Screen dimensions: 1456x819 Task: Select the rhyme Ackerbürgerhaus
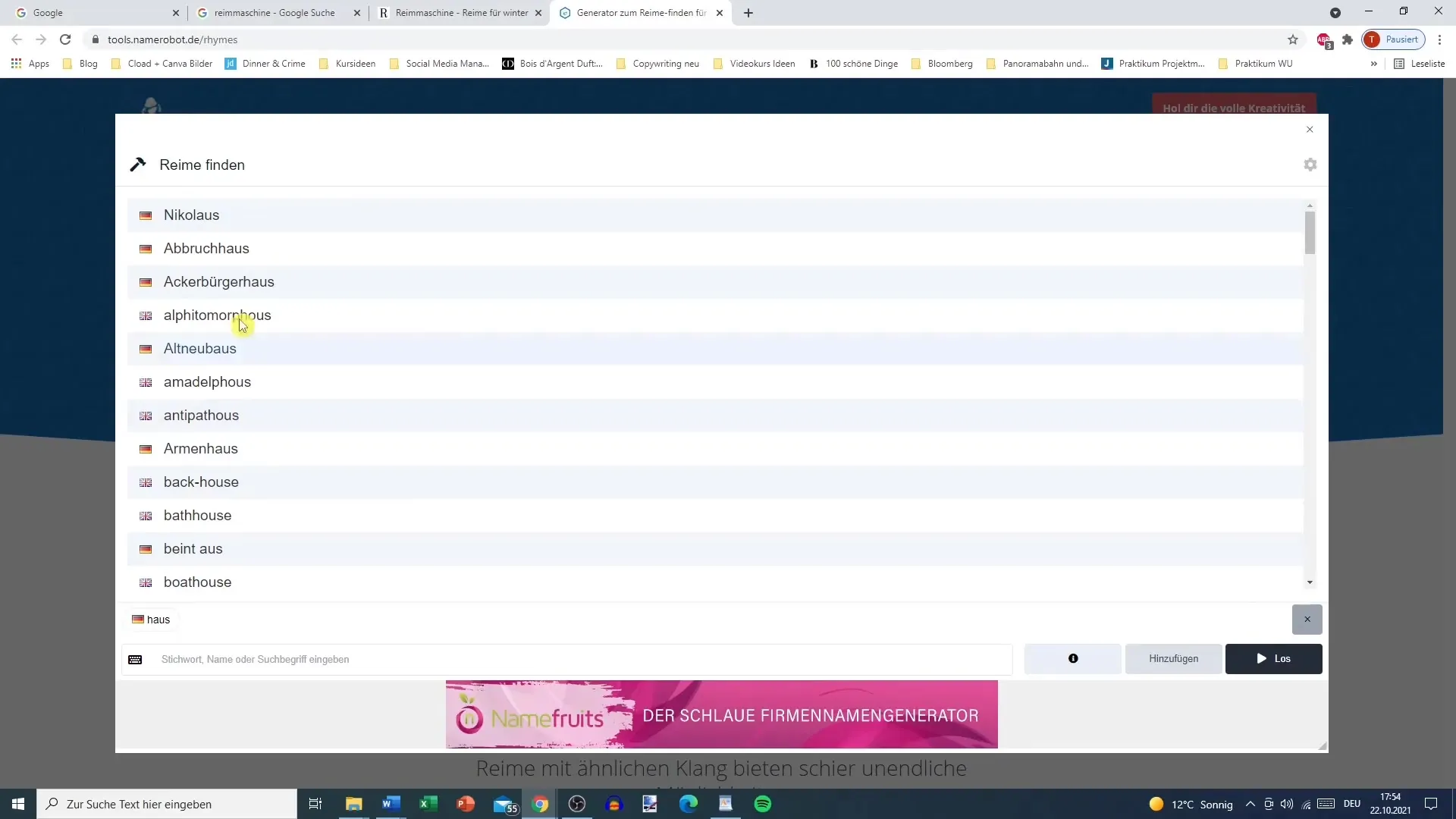tap(218, 282)
